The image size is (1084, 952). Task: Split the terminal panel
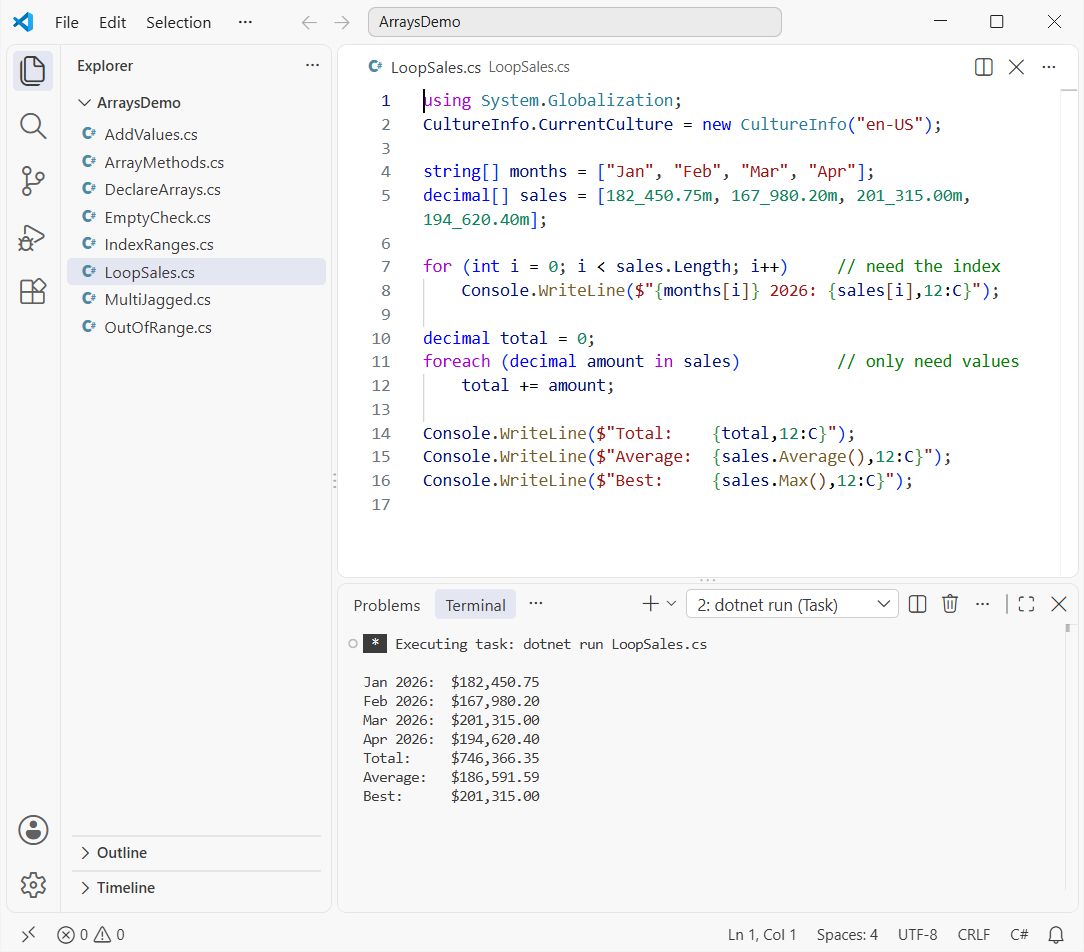(917, 604)
